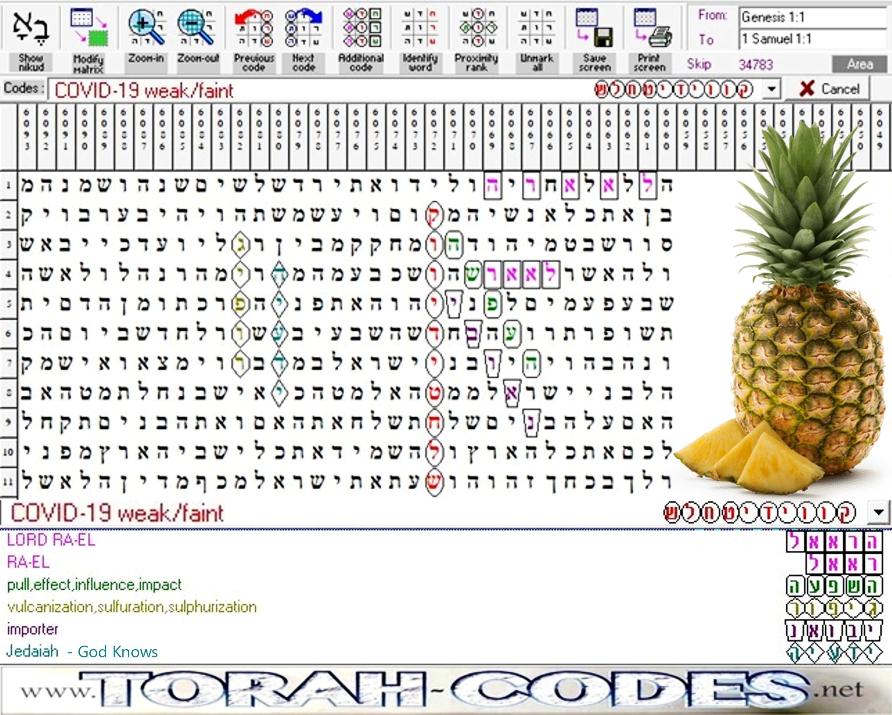Click the Save screen icon

point(594,27)
